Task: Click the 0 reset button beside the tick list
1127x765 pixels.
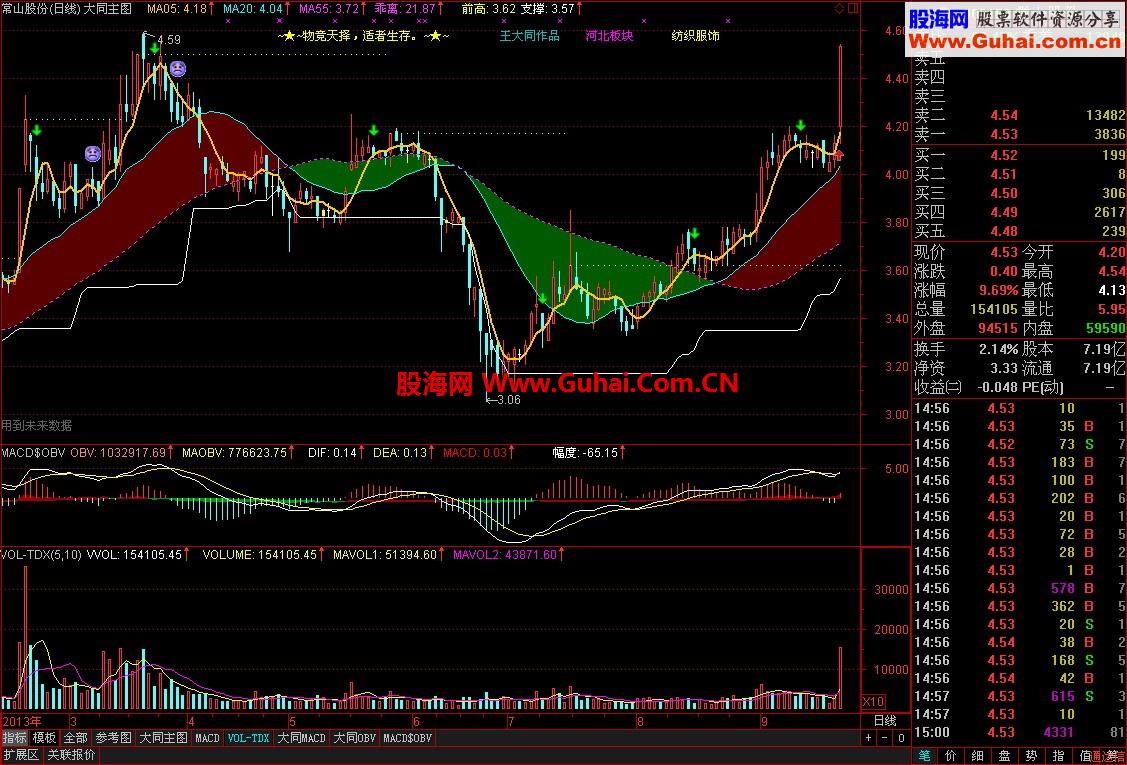Action: pyautogui.click(x=902, y=738)
